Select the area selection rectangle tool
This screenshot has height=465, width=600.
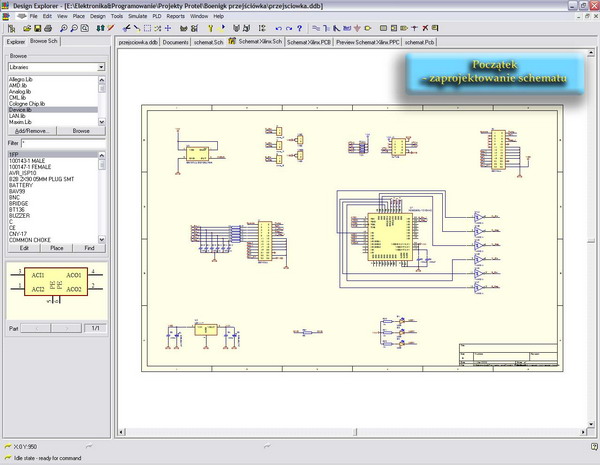[147, 28]
